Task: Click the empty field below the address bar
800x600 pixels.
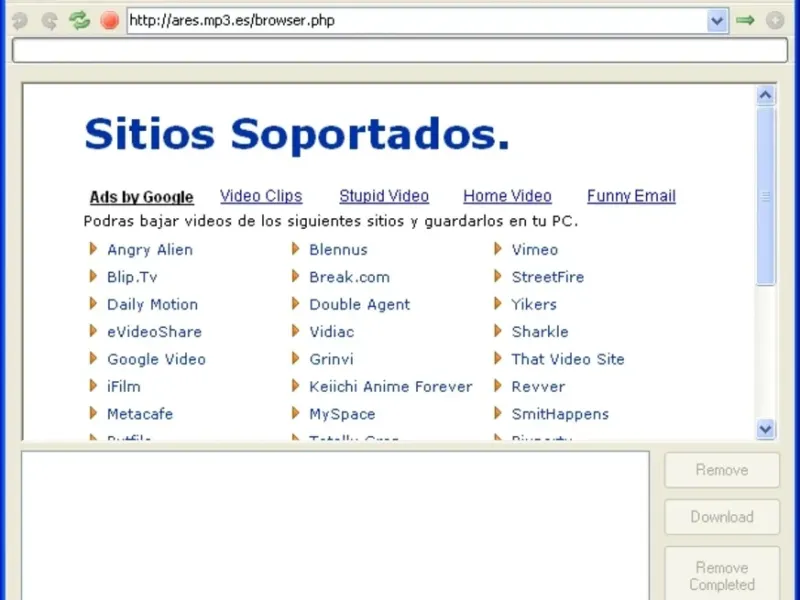Action: pos(399,51)
